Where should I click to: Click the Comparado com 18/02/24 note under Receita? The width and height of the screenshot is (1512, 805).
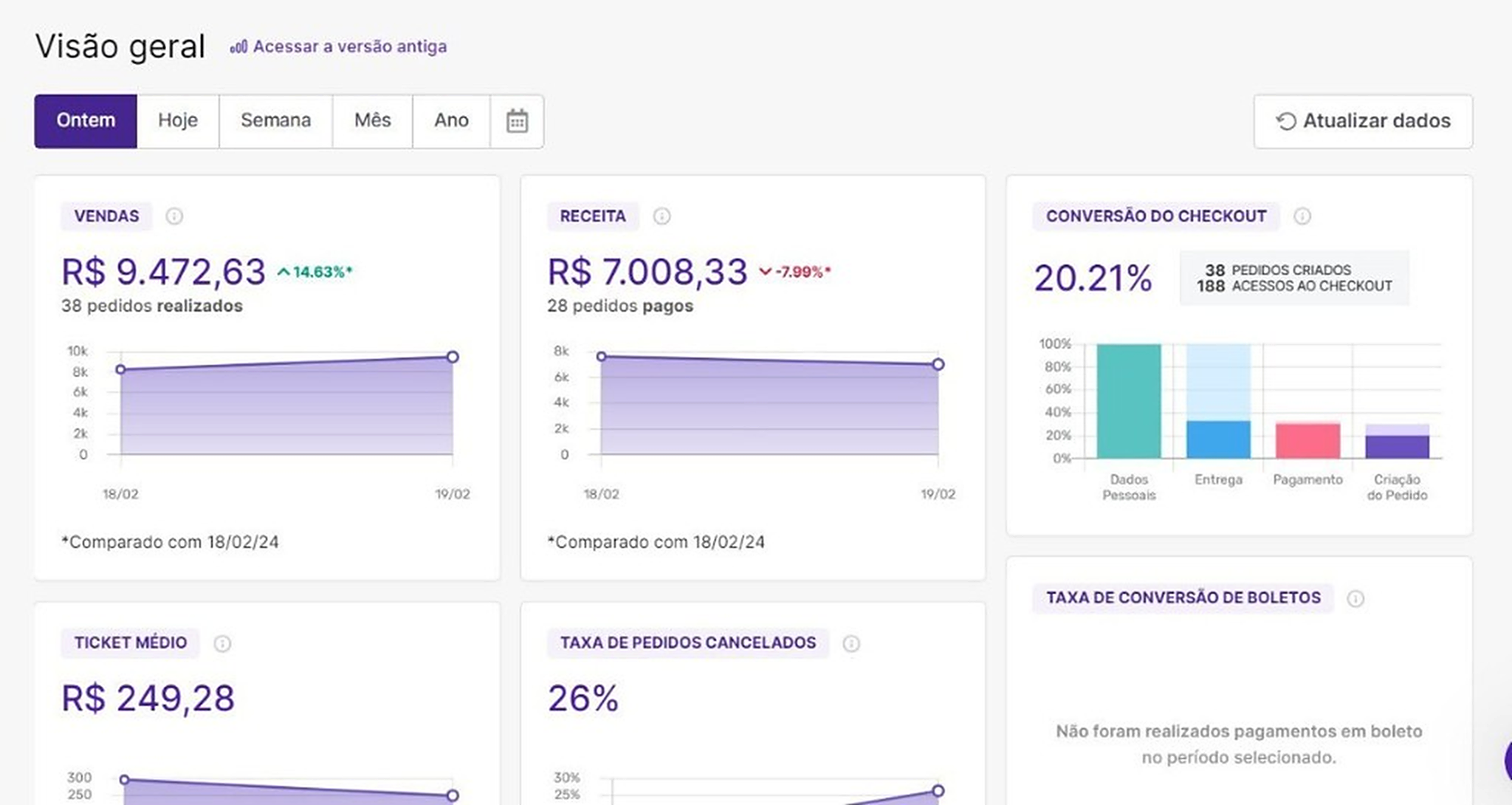click(x=656, y=542)
